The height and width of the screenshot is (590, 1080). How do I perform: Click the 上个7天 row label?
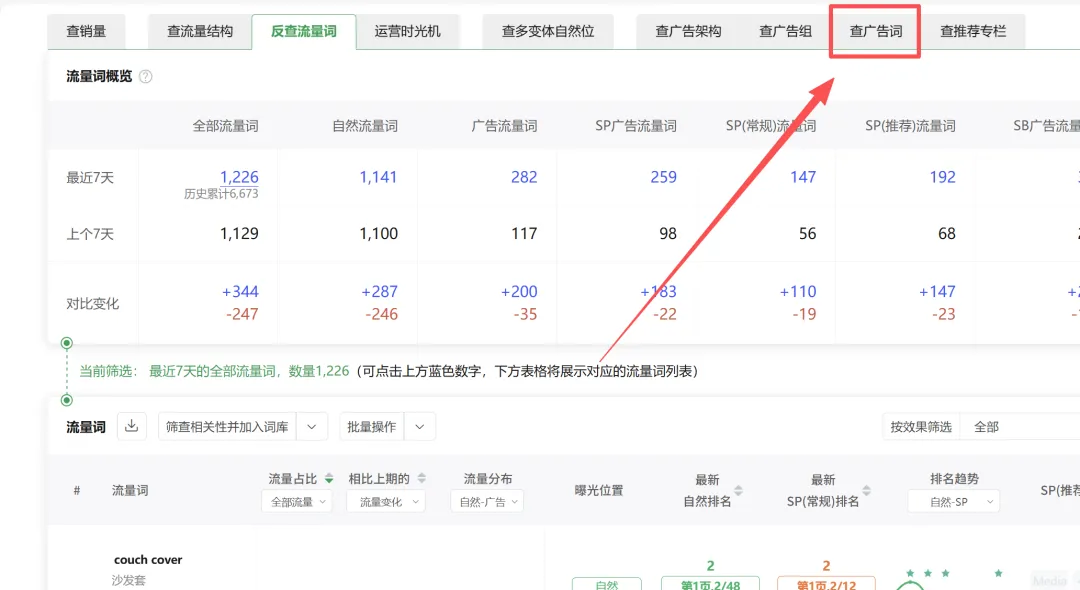point(90,234)
